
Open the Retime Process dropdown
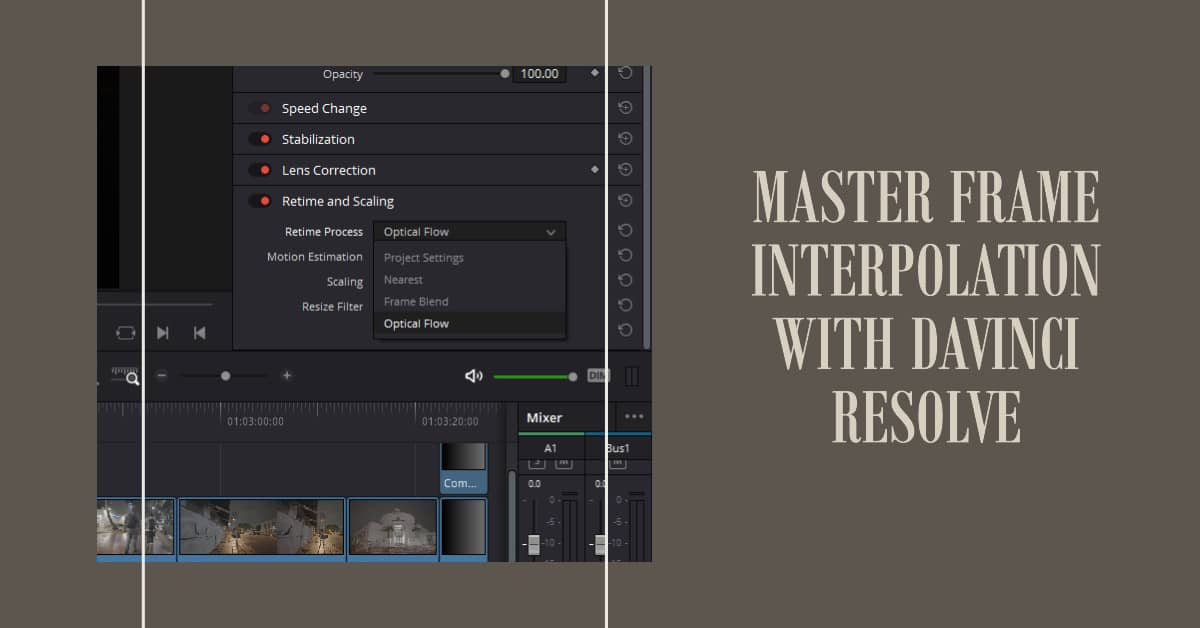[x=469, y=231]
